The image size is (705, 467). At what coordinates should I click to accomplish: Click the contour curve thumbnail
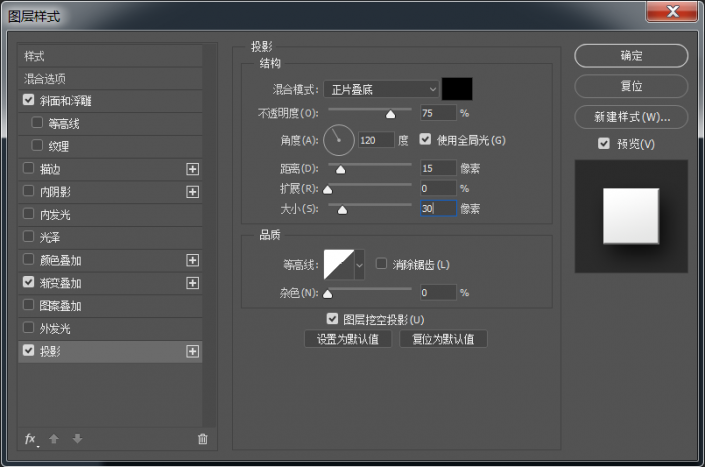point(339,265)
